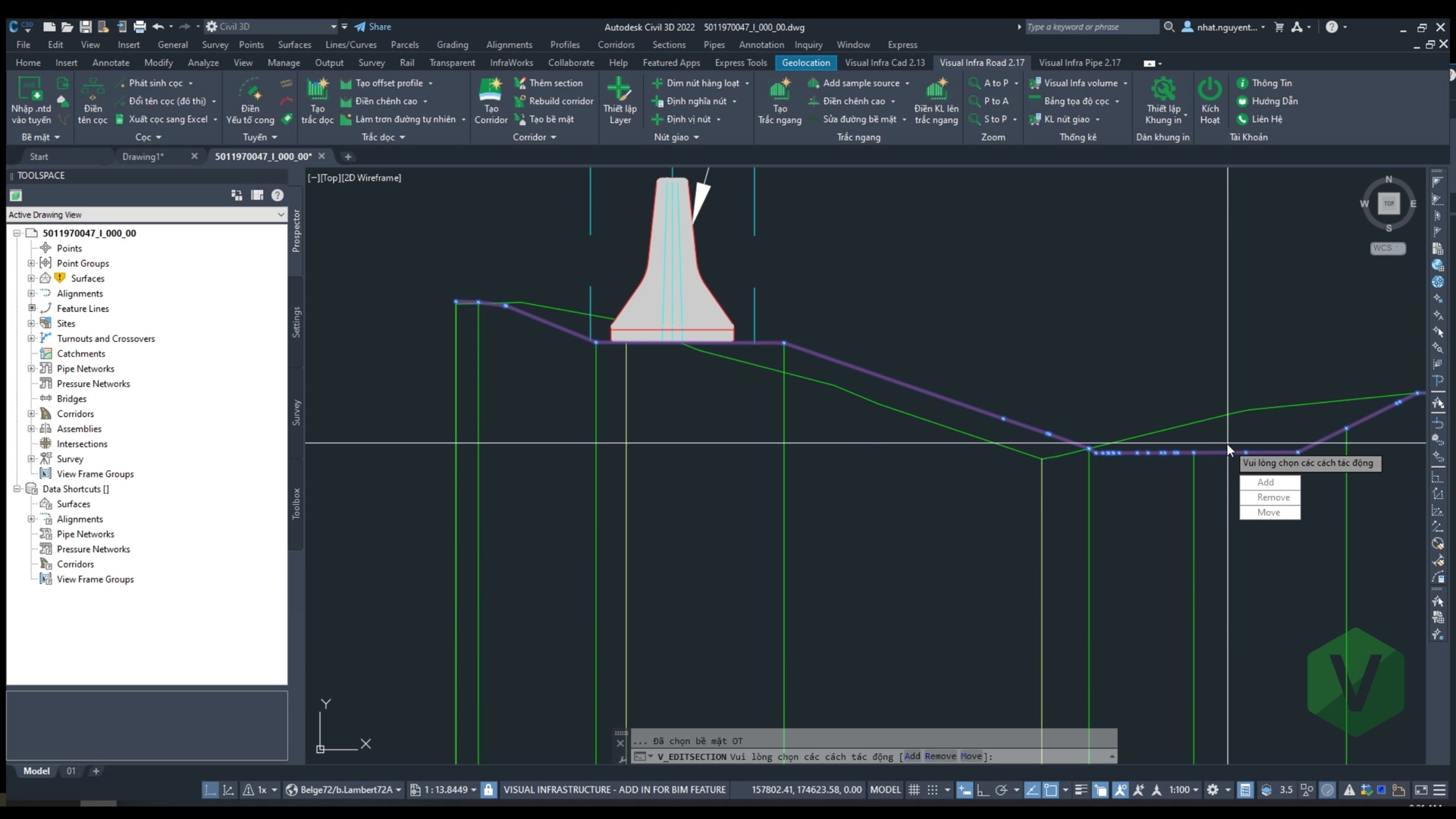Click Rebuild corridor tool
The height and width of the screenshot is (819, 1456).
click(554, 101)
